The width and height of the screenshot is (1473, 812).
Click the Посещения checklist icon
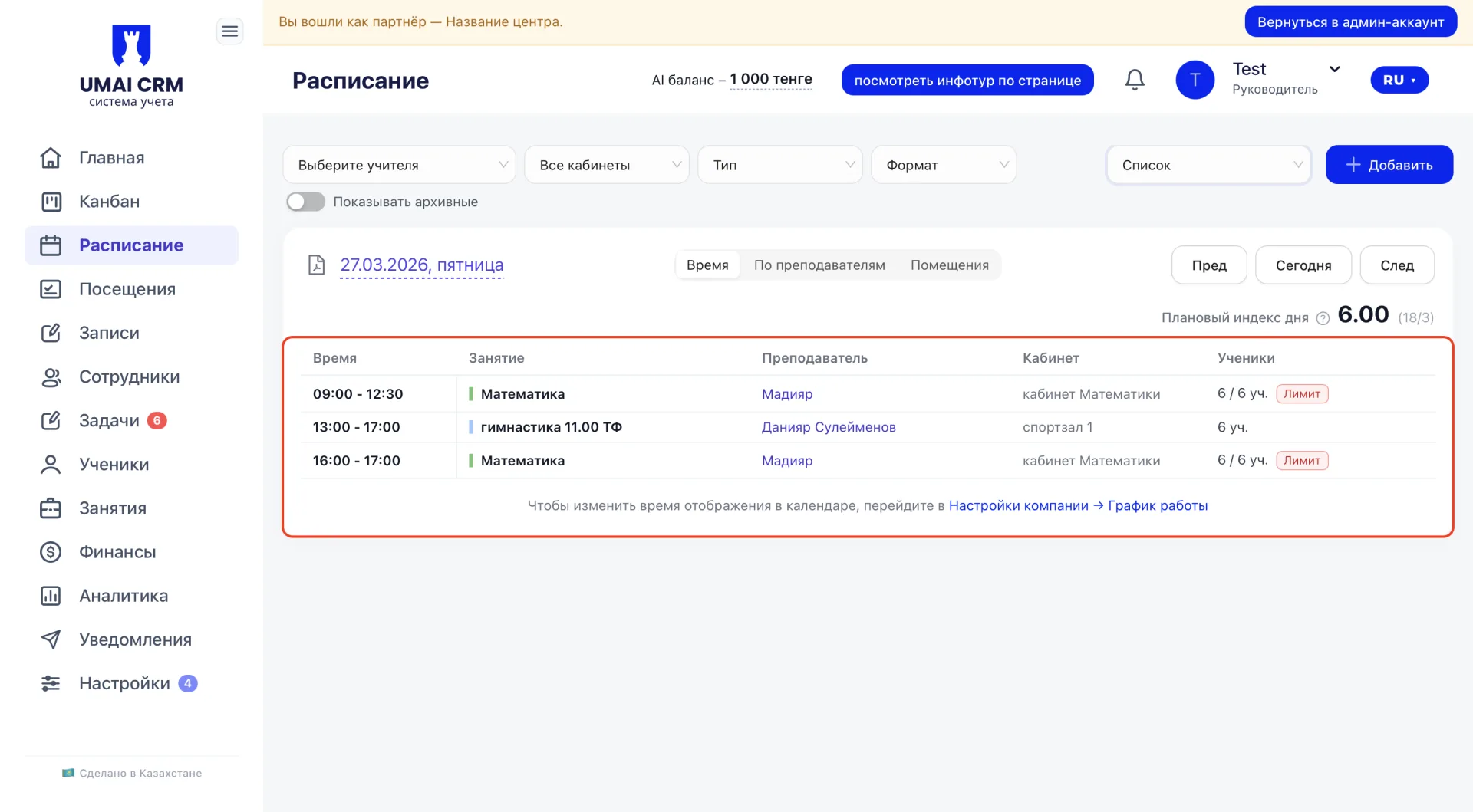[x=51, y=289]
